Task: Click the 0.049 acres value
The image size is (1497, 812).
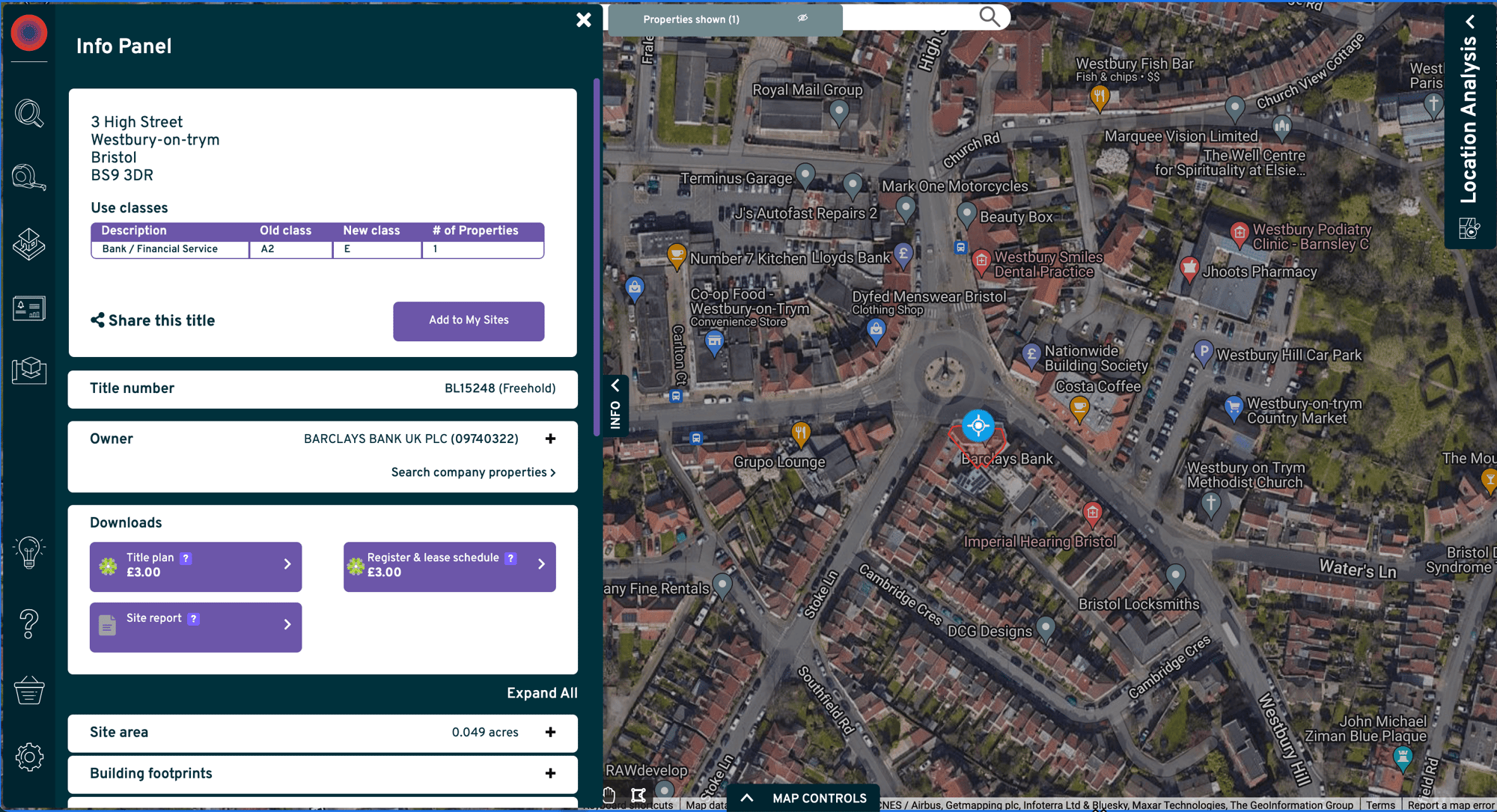Action: [x=485, y=733]
